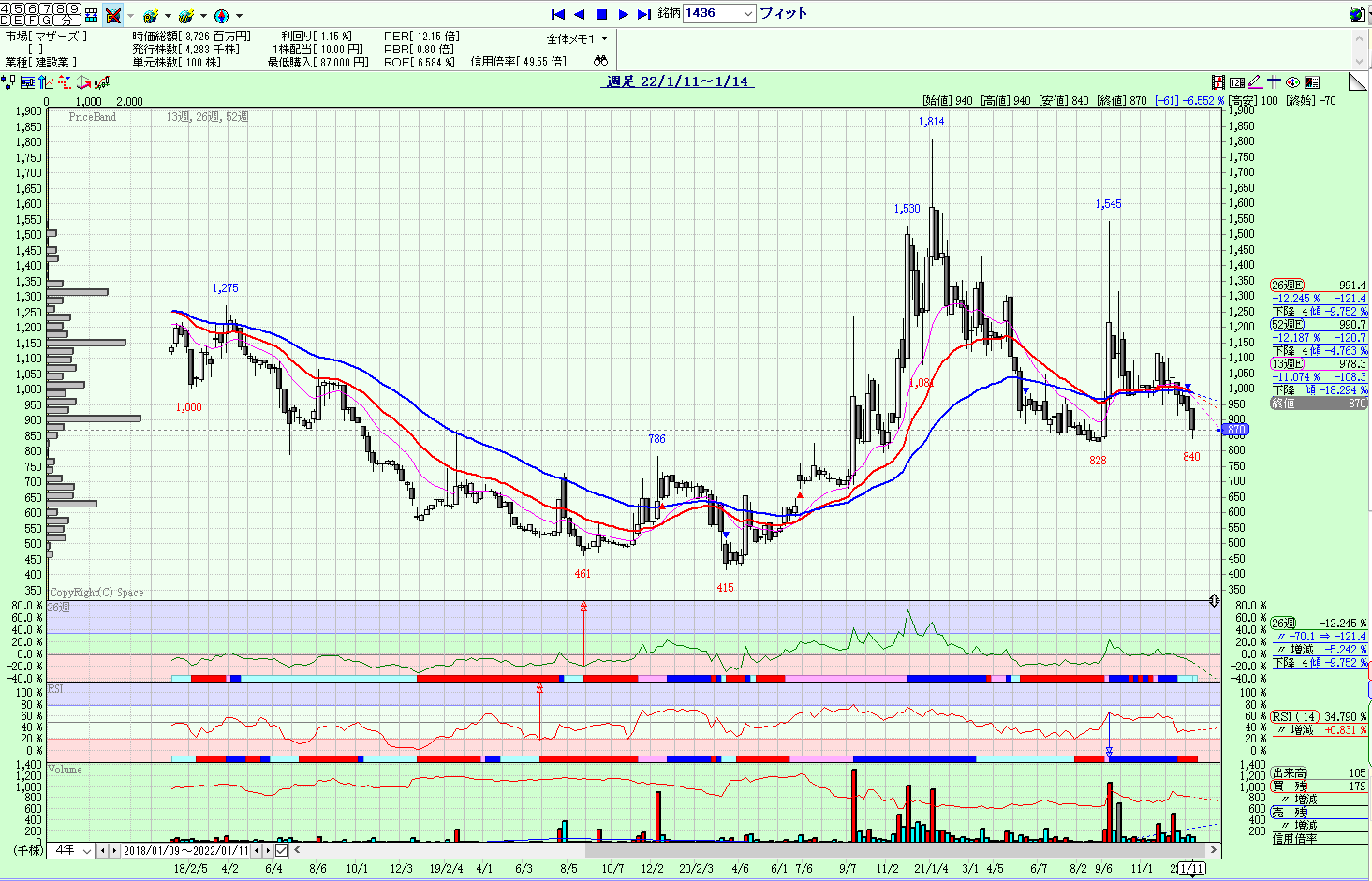Click the eye icon above the right price axis
Screen dimensions: 1372x881
(1293, 82)
